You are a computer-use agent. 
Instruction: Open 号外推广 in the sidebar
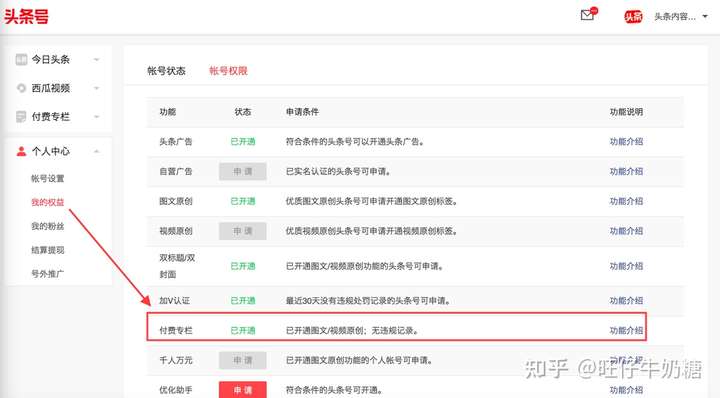[x=48, y=274]
